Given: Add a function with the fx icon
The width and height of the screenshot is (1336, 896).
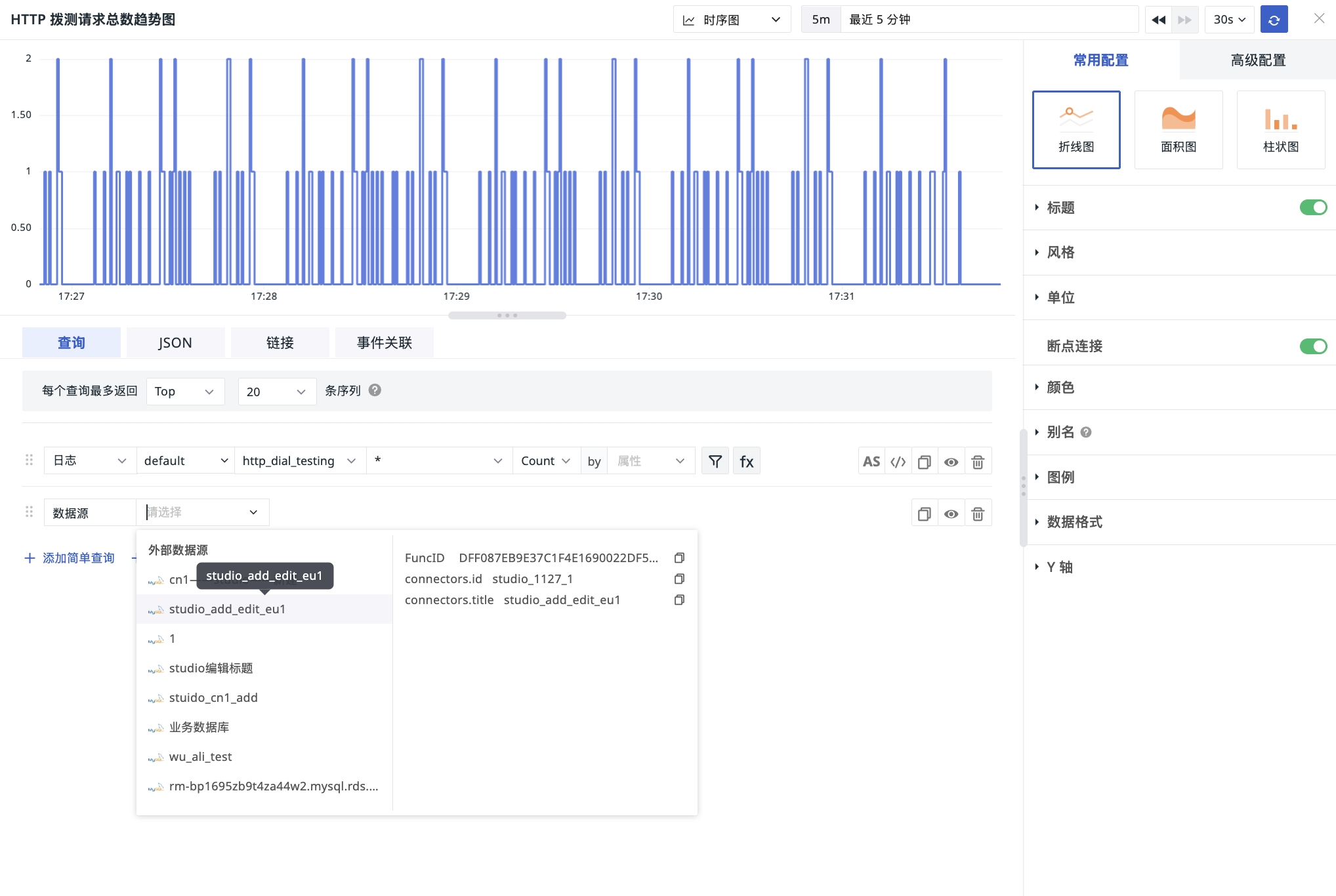Looking at the screenshot, I should pos(747,461).
